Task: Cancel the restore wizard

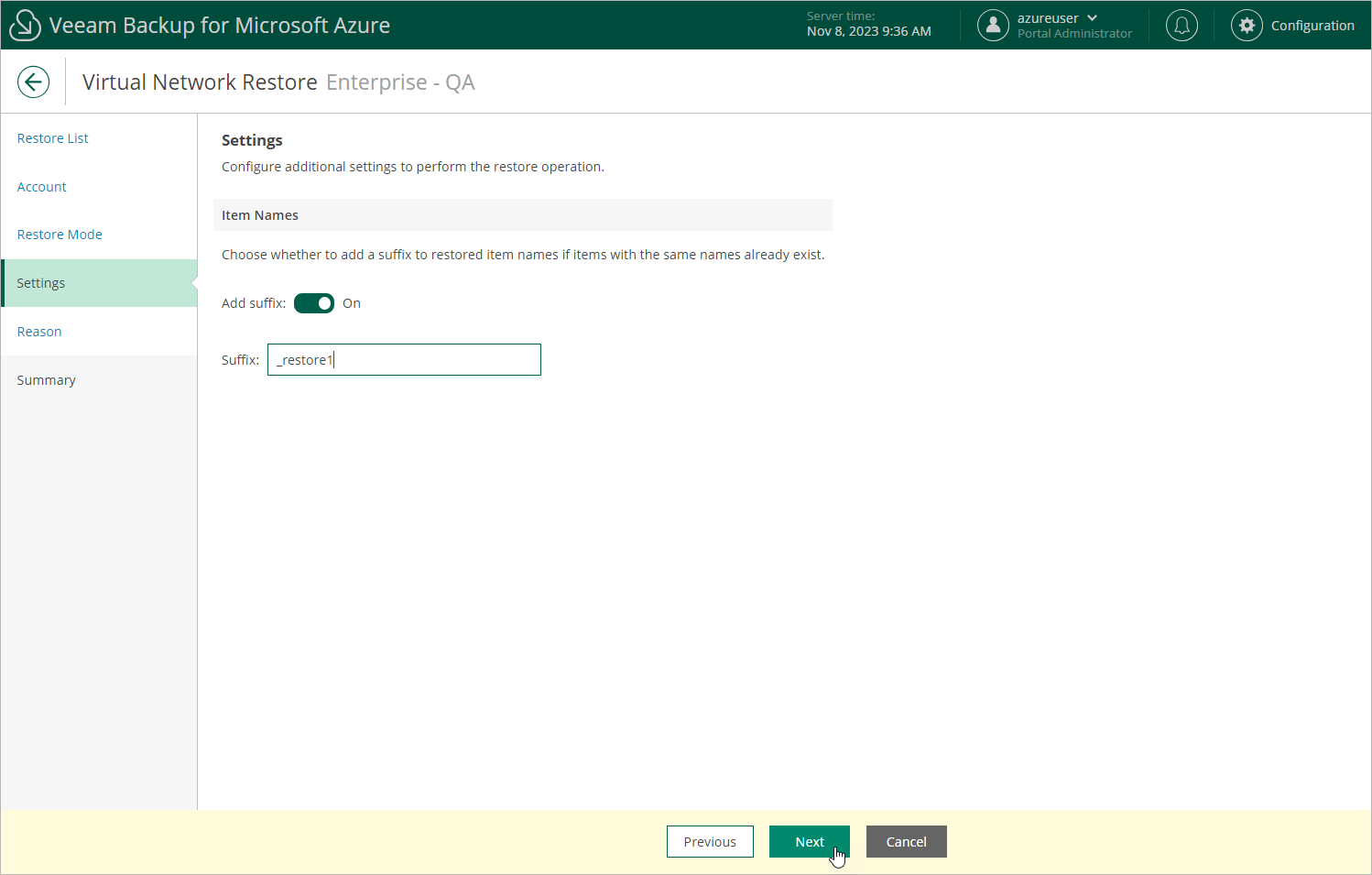Action: point(907,842)
